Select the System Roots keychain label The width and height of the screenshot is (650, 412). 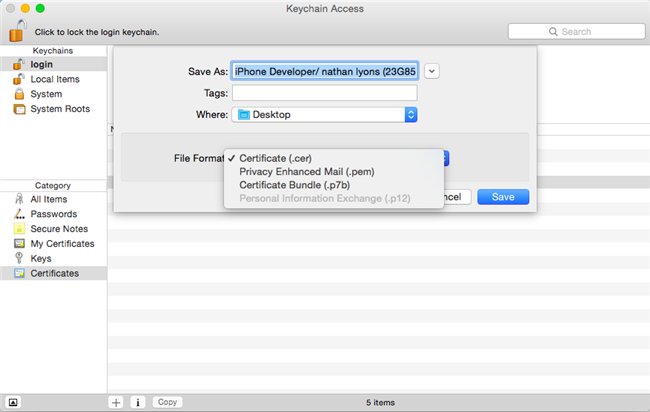click(x=60, y=109)
